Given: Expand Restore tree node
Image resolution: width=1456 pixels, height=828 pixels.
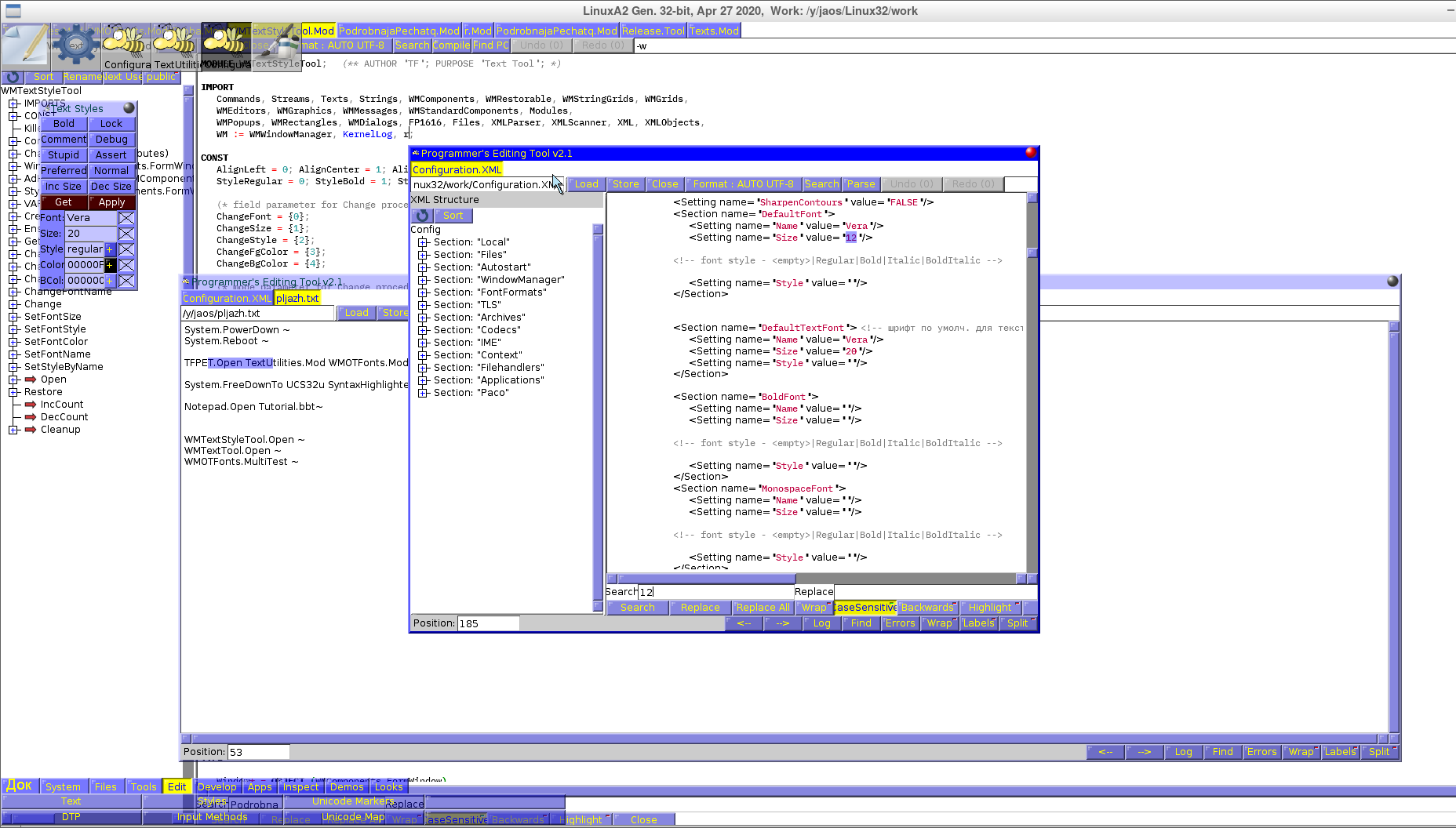Looking at the screenshot, I should [x=13, y=392].
